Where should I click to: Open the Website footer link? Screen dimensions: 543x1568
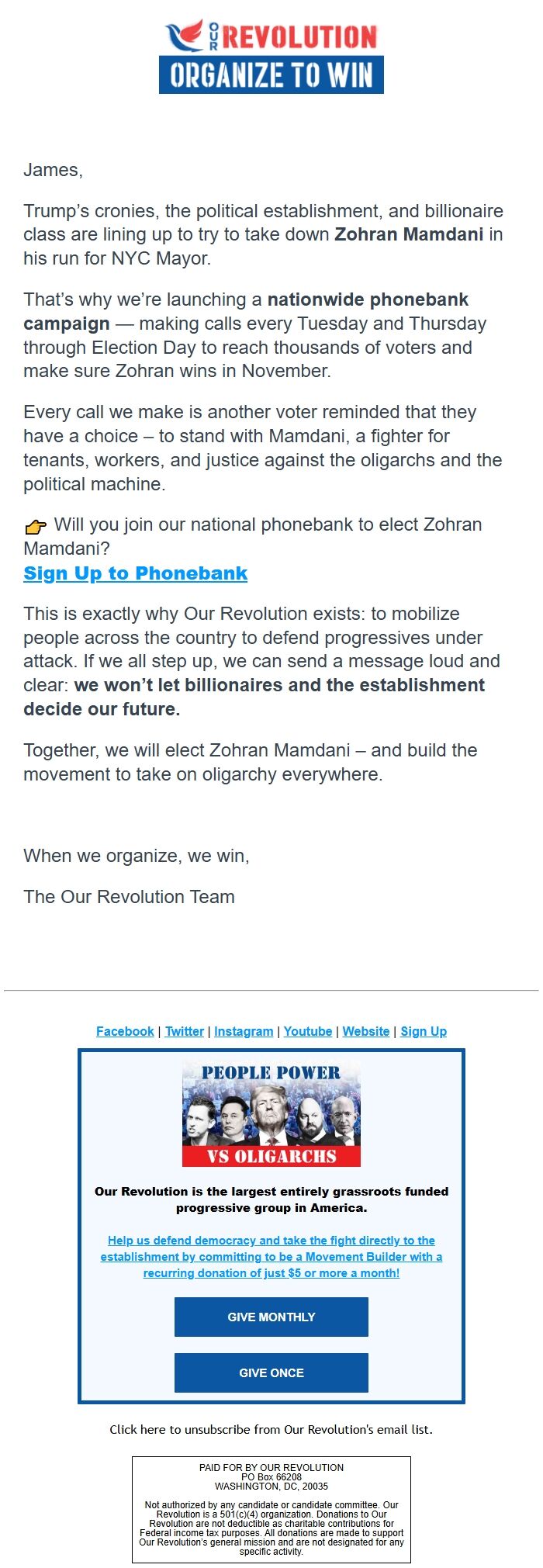point(366,1031)
